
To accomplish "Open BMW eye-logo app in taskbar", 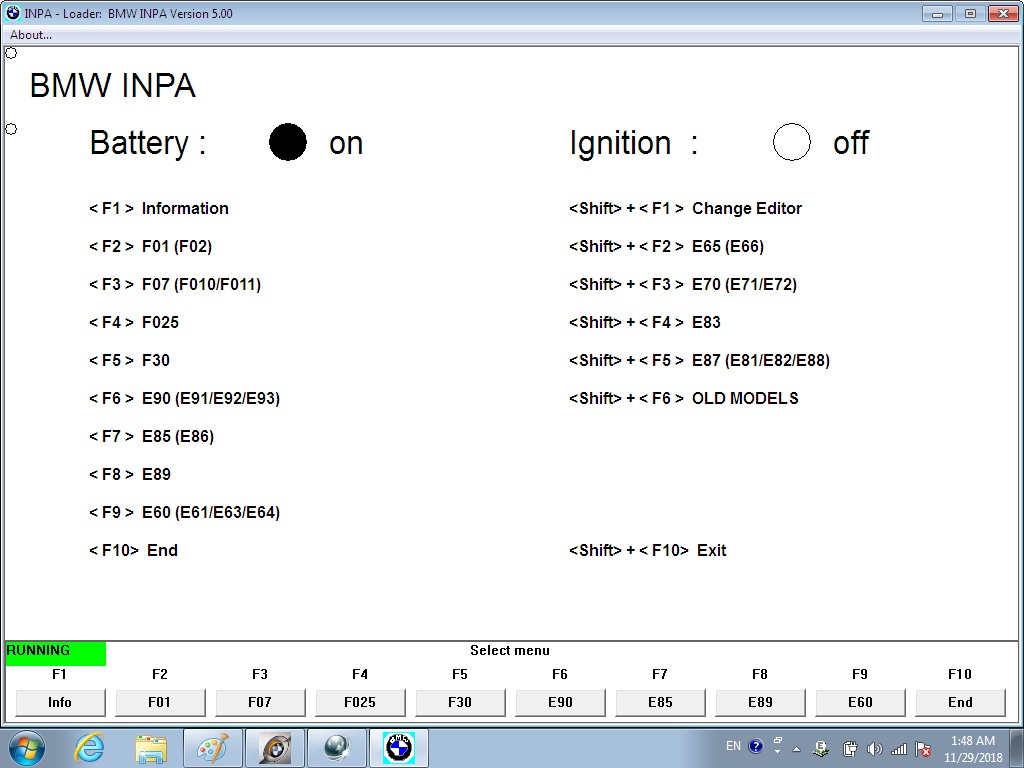I will [x=275, y=748].
